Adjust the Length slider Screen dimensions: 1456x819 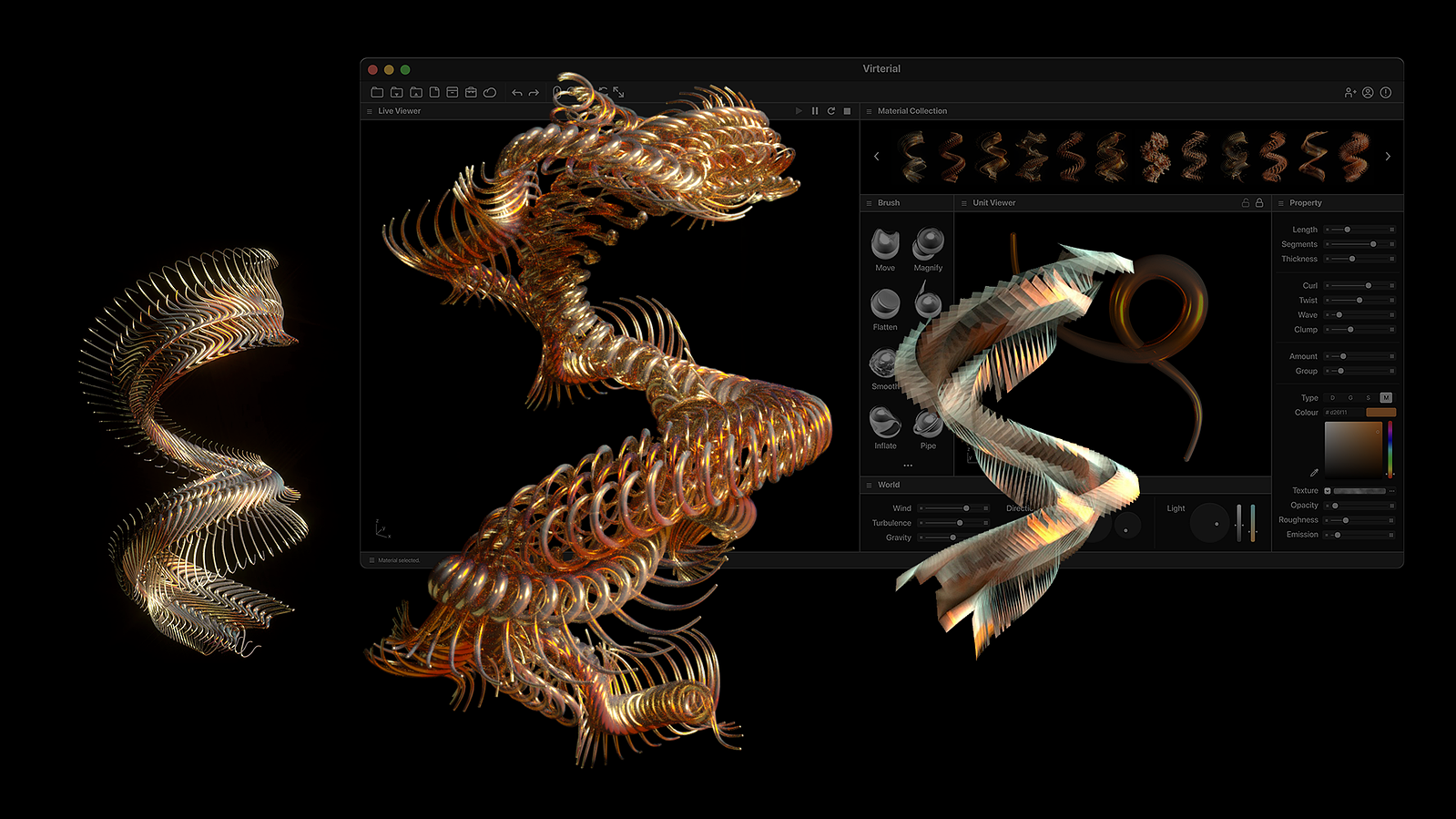[x=1360, y=230]
